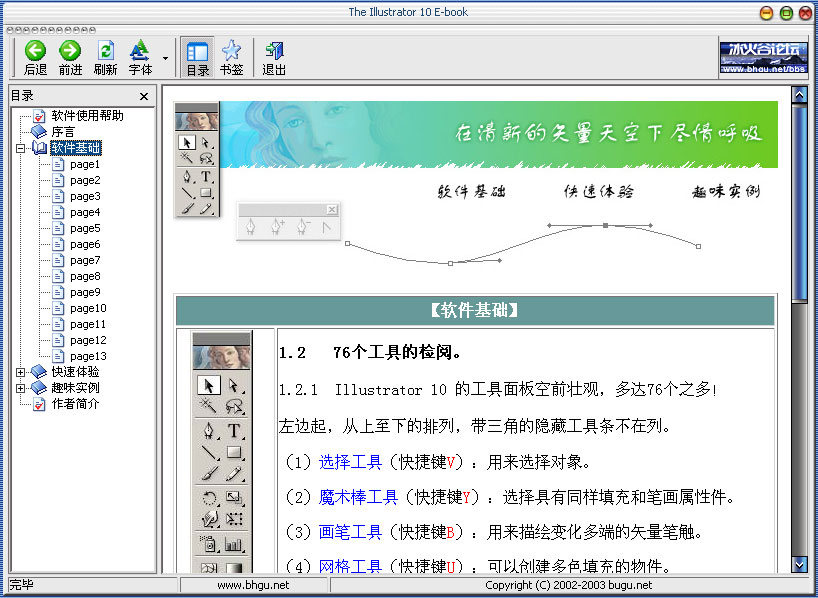The height and width of the screenshot is (598, 818).
Task: Open the dropdown arrow next to 字体
Action: pyautogui.click(x=165, y=58)
